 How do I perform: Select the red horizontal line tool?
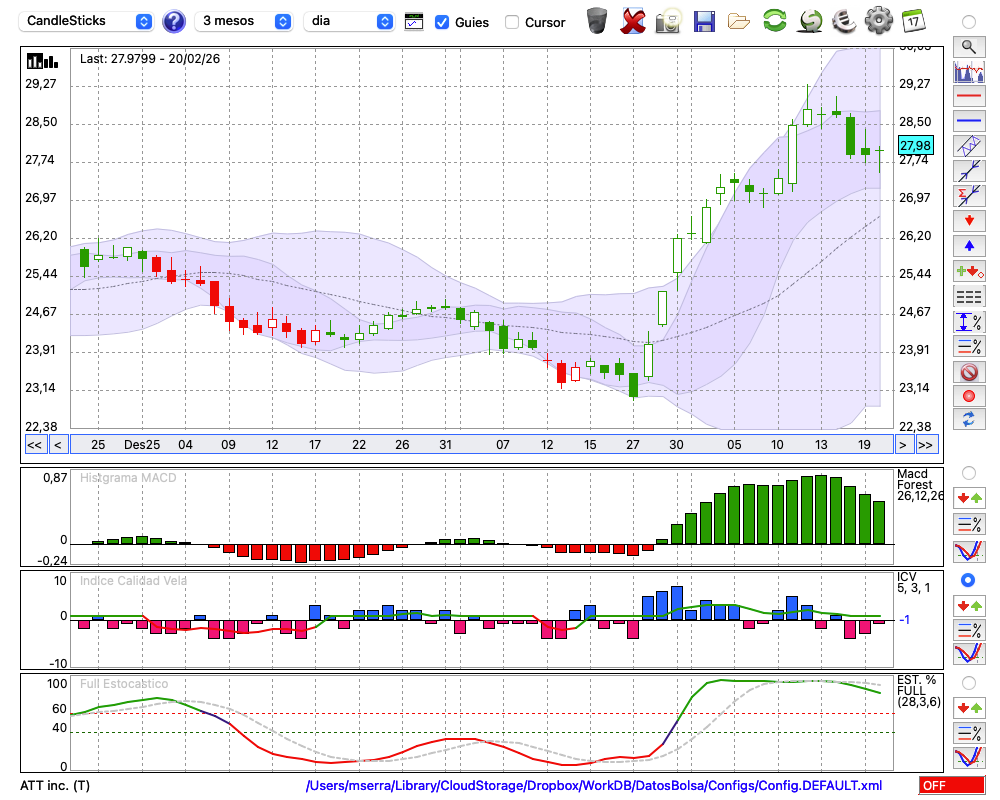pyautogui.click(x=968, y=97)
